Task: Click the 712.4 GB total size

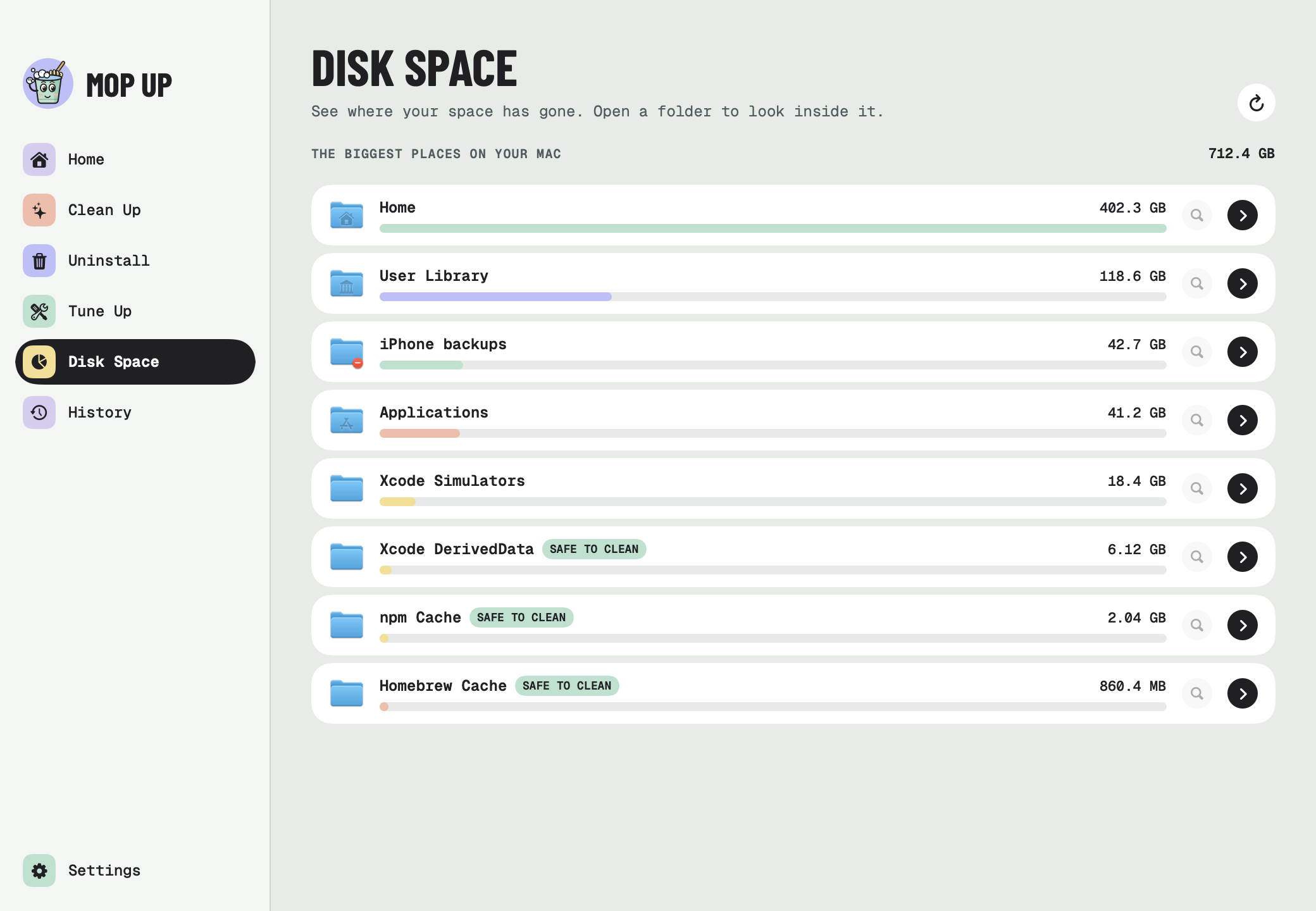Action: click(x=1241, y=154)
